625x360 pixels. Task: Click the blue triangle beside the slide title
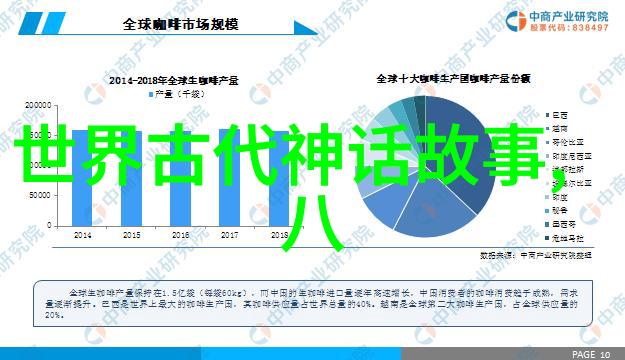[305, 28]
